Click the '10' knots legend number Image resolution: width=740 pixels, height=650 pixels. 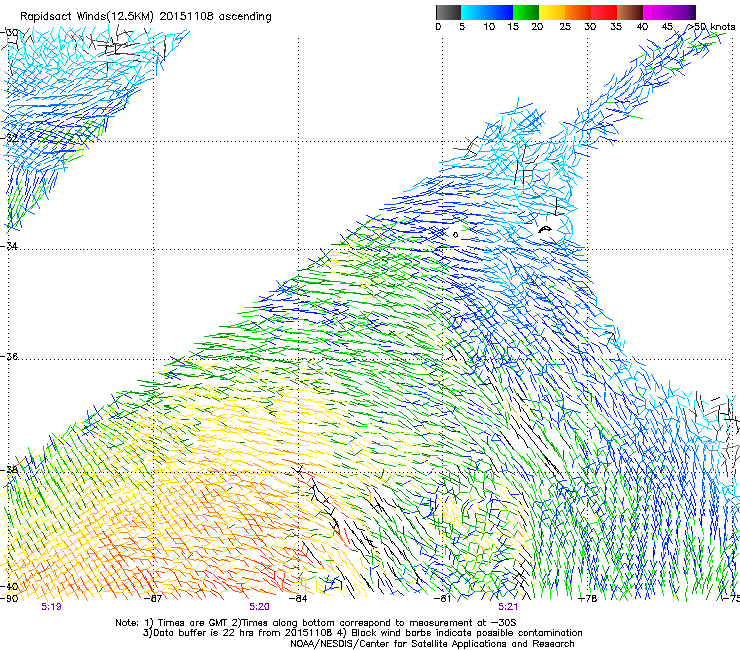[x=489, y=27]
